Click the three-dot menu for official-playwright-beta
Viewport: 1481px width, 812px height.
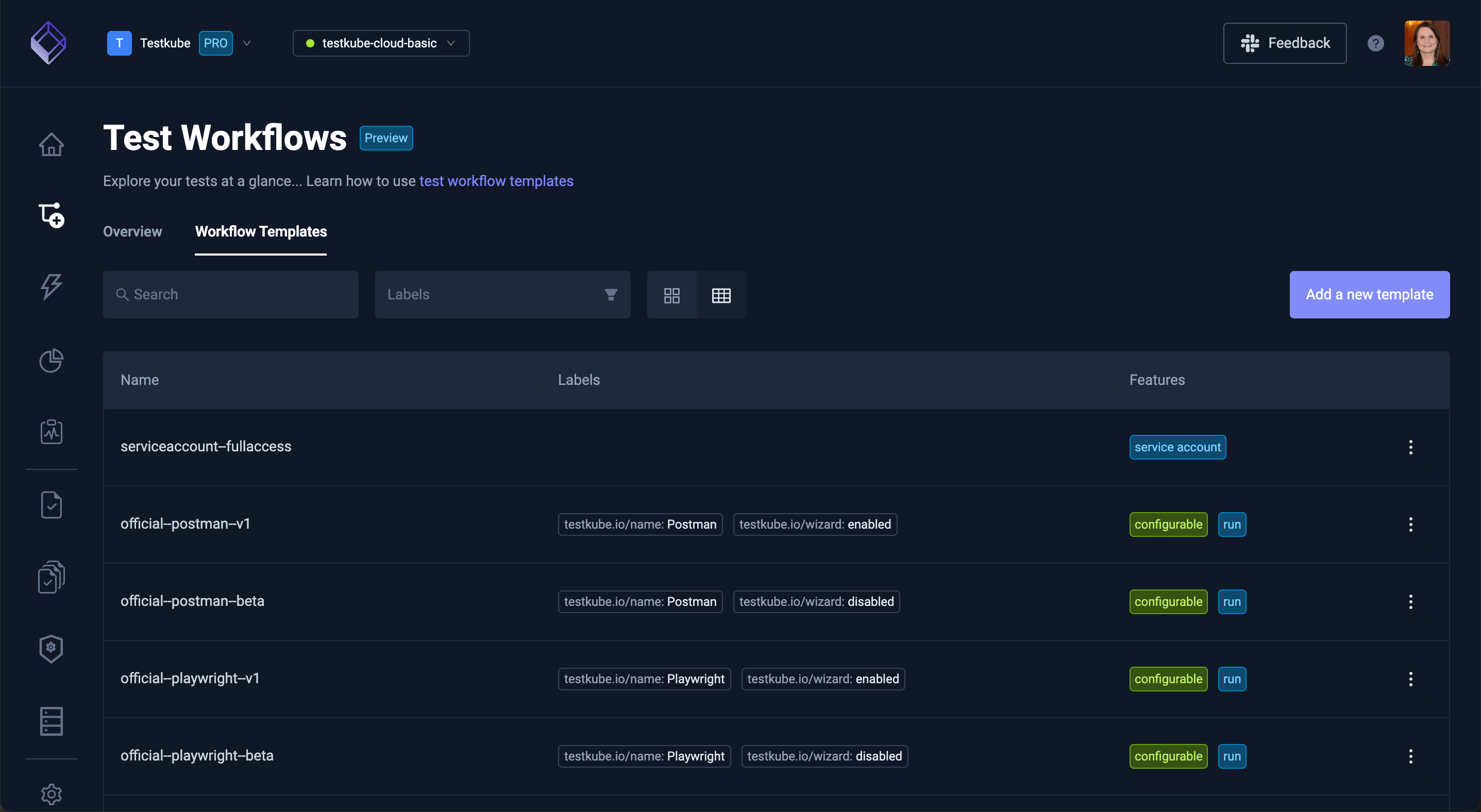pyautogui.click(x=1410, y=756)
